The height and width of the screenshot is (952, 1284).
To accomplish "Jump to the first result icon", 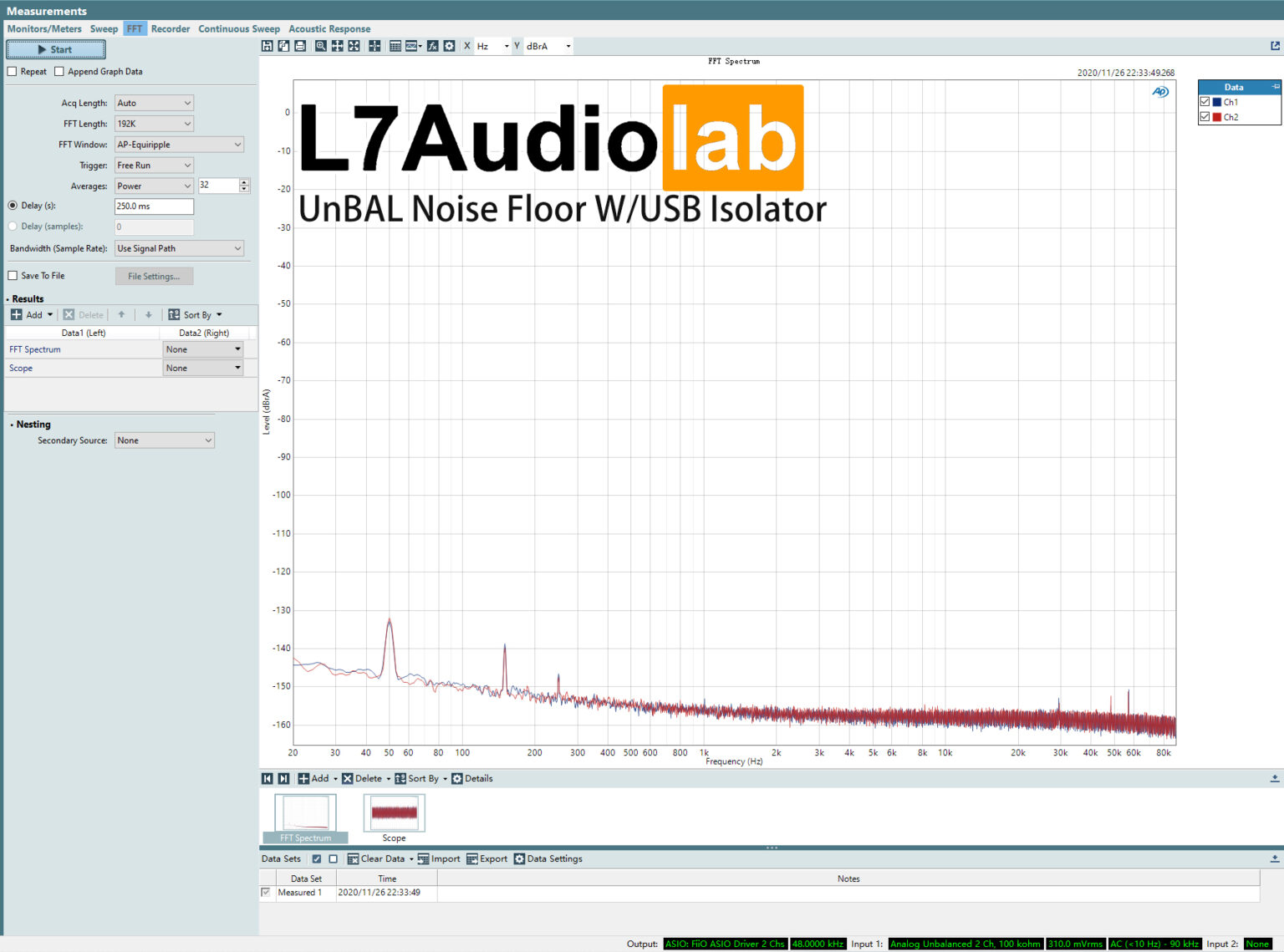I will [x=267, y=778].
